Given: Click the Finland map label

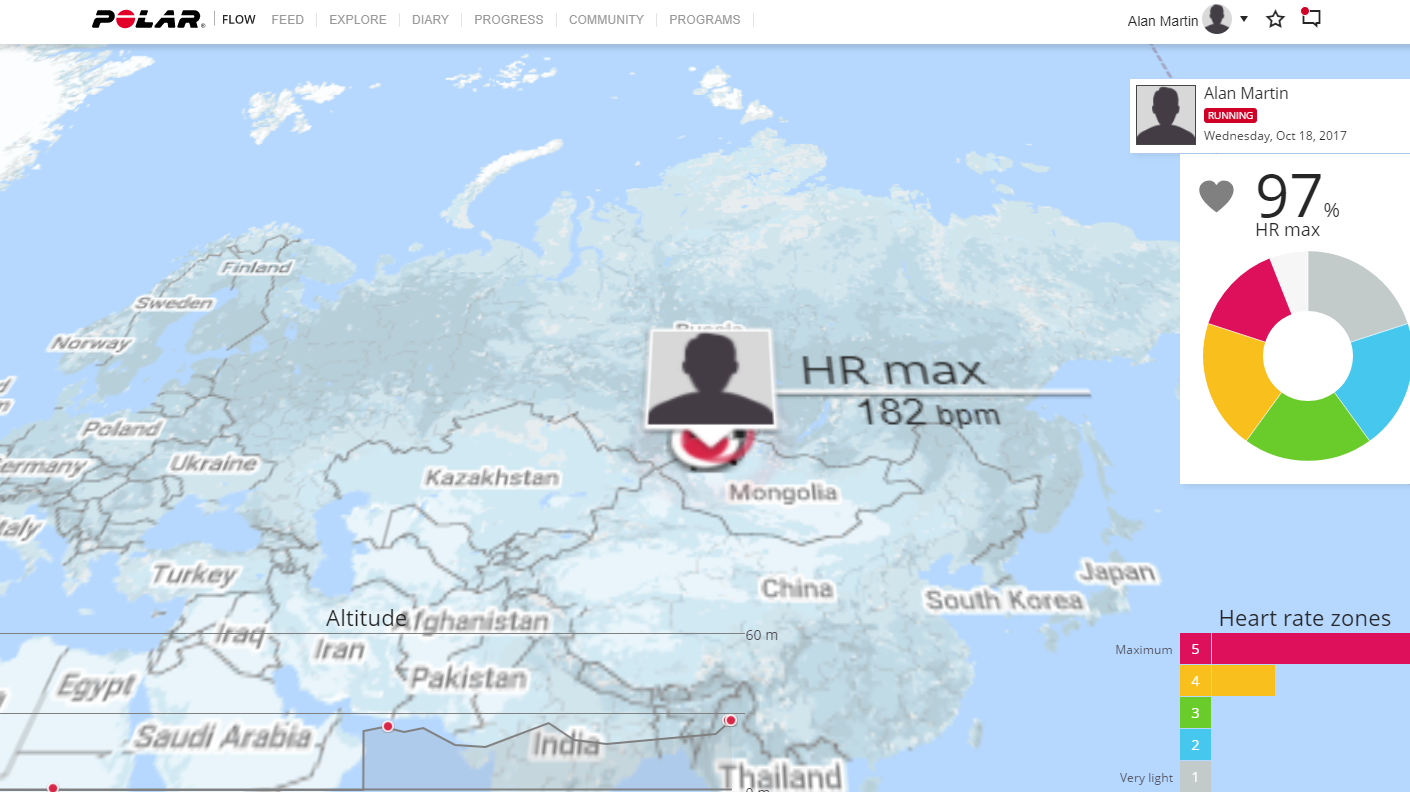Looking at the screenshot, I should click(x=256, y=267).
